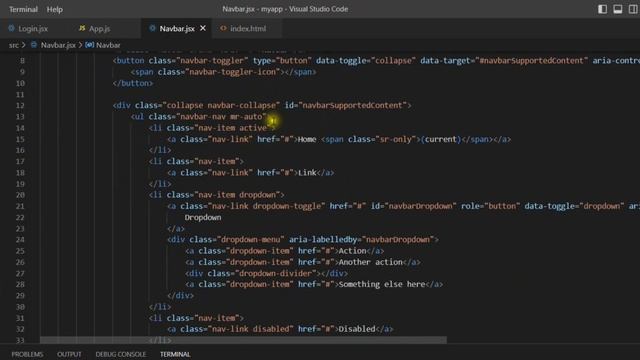Click the Login.jsx file icon

pos(11,28)
